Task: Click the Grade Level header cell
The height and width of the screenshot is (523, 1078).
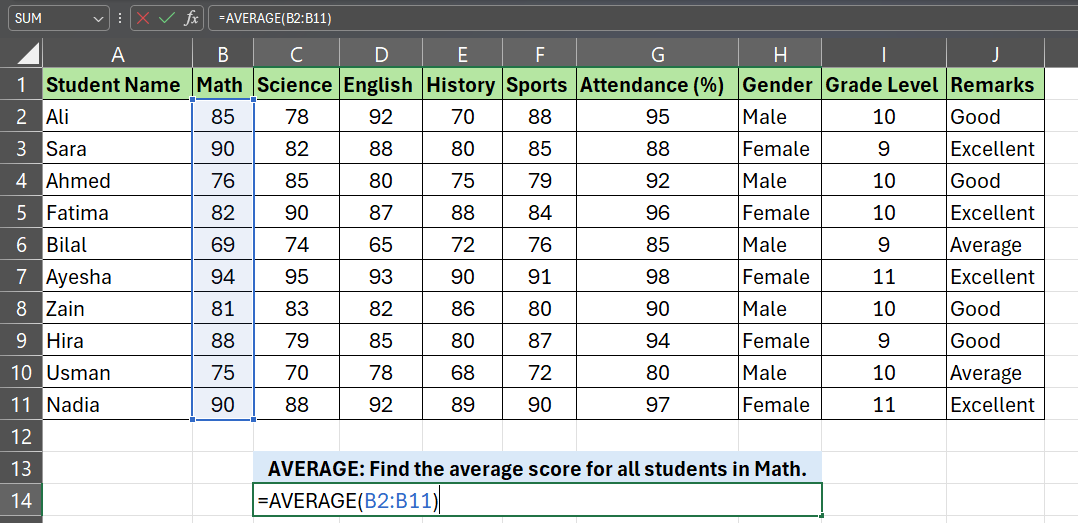Action: tap(883, 85)
